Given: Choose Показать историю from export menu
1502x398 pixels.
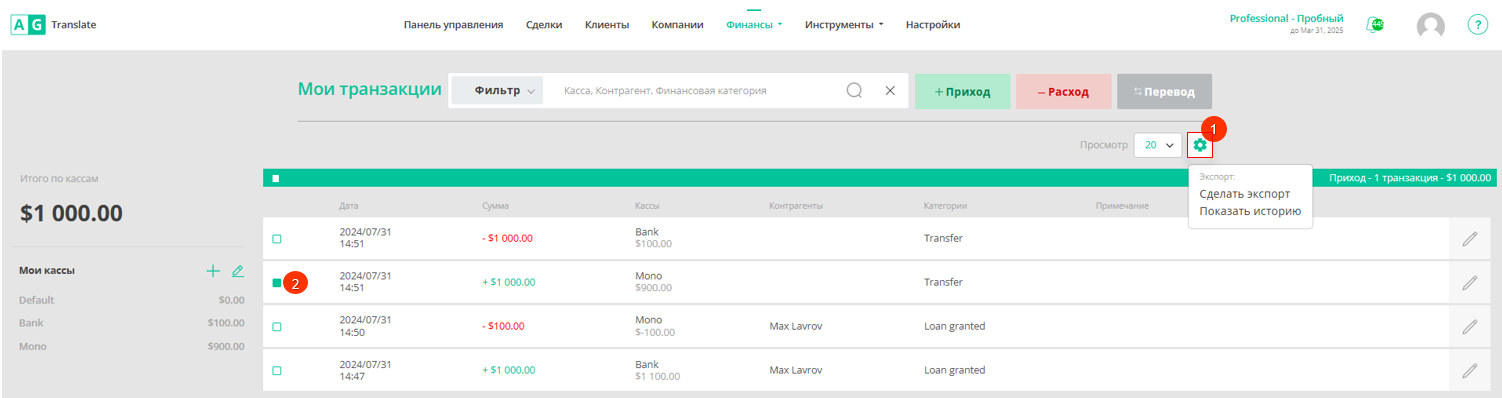Looking at the screenshot, I should pyautogui.click(x=1250, y=211).
